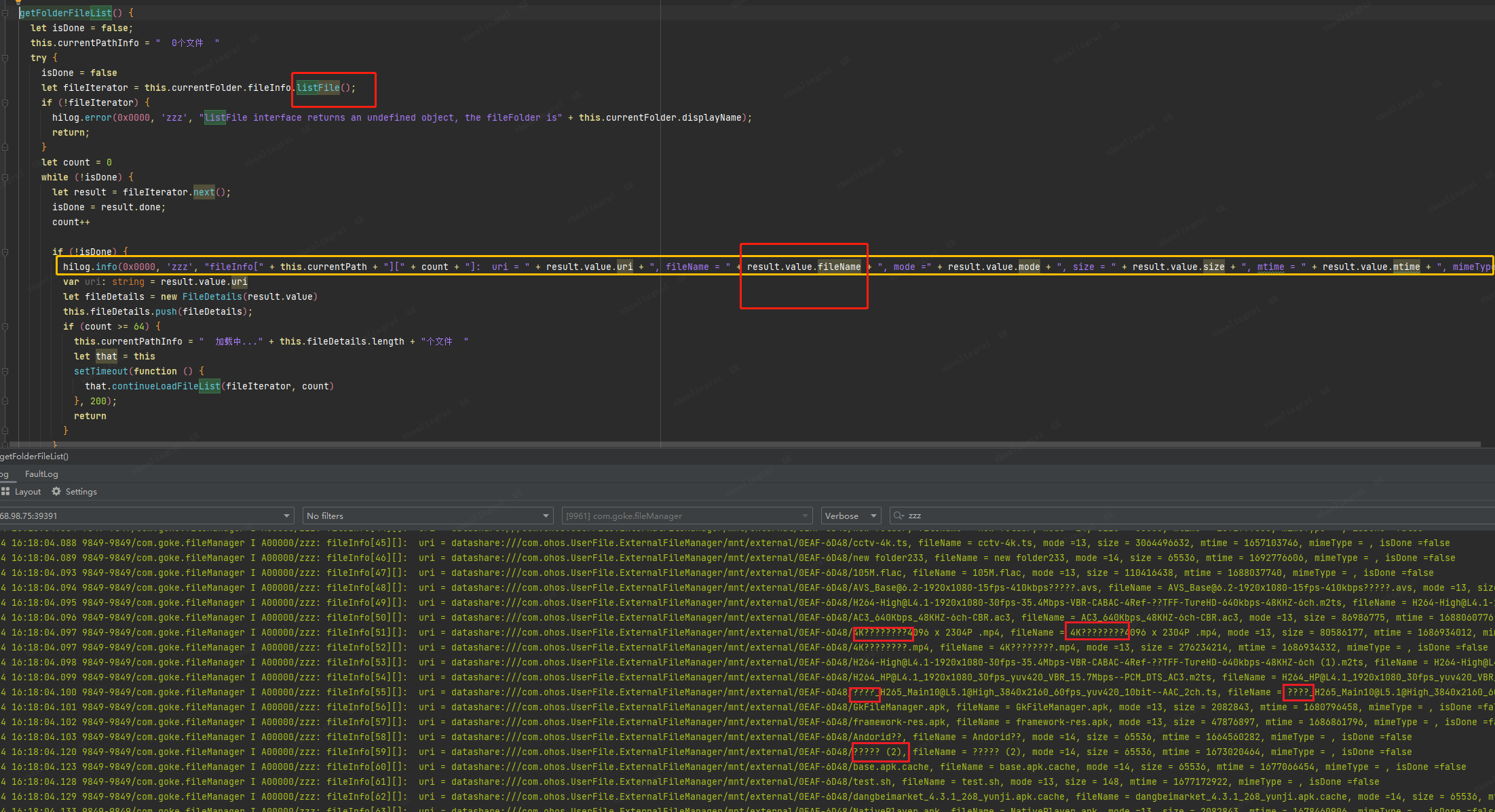This screenshot has height=812, width=1495.
Task: Click result.value.mtime in hilog line
Action: 1371,267
